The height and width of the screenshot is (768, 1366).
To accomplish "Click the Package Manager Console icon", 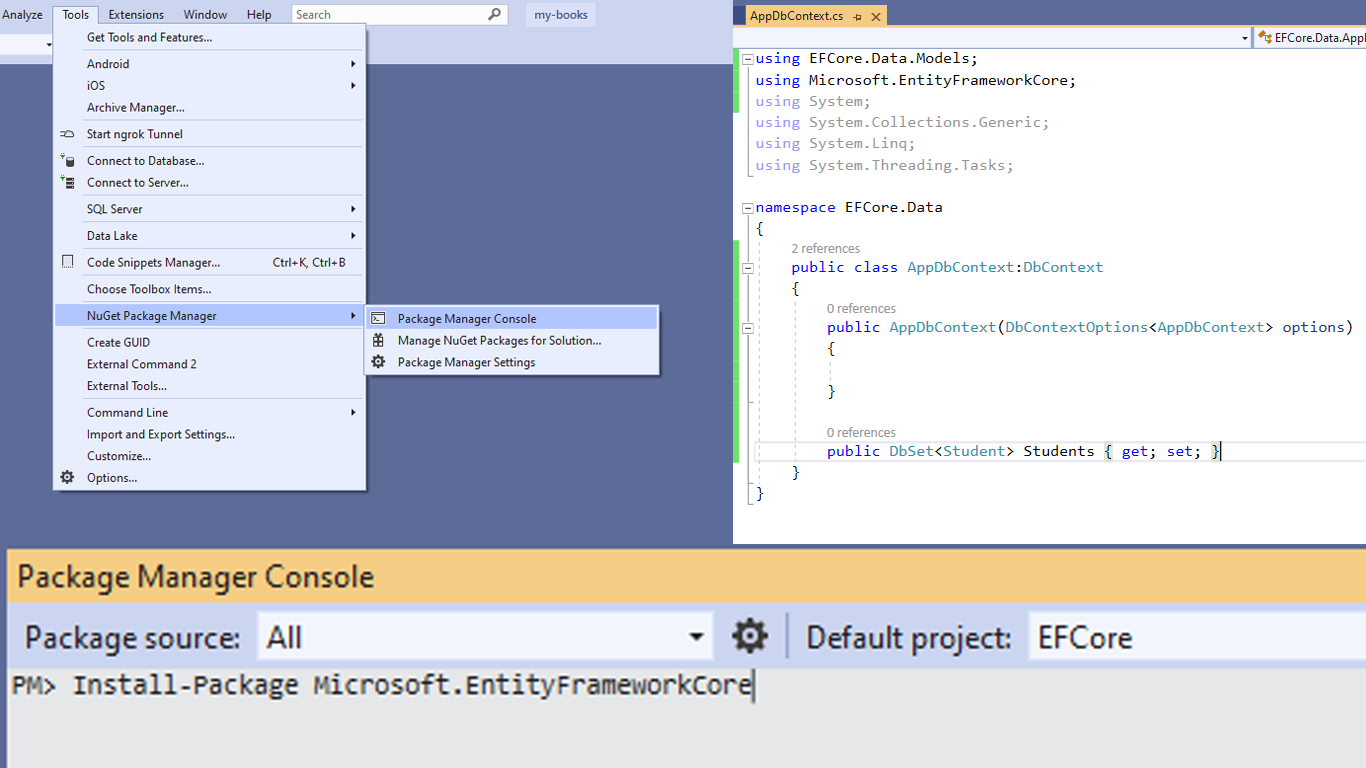I will (x=378, y=318).
